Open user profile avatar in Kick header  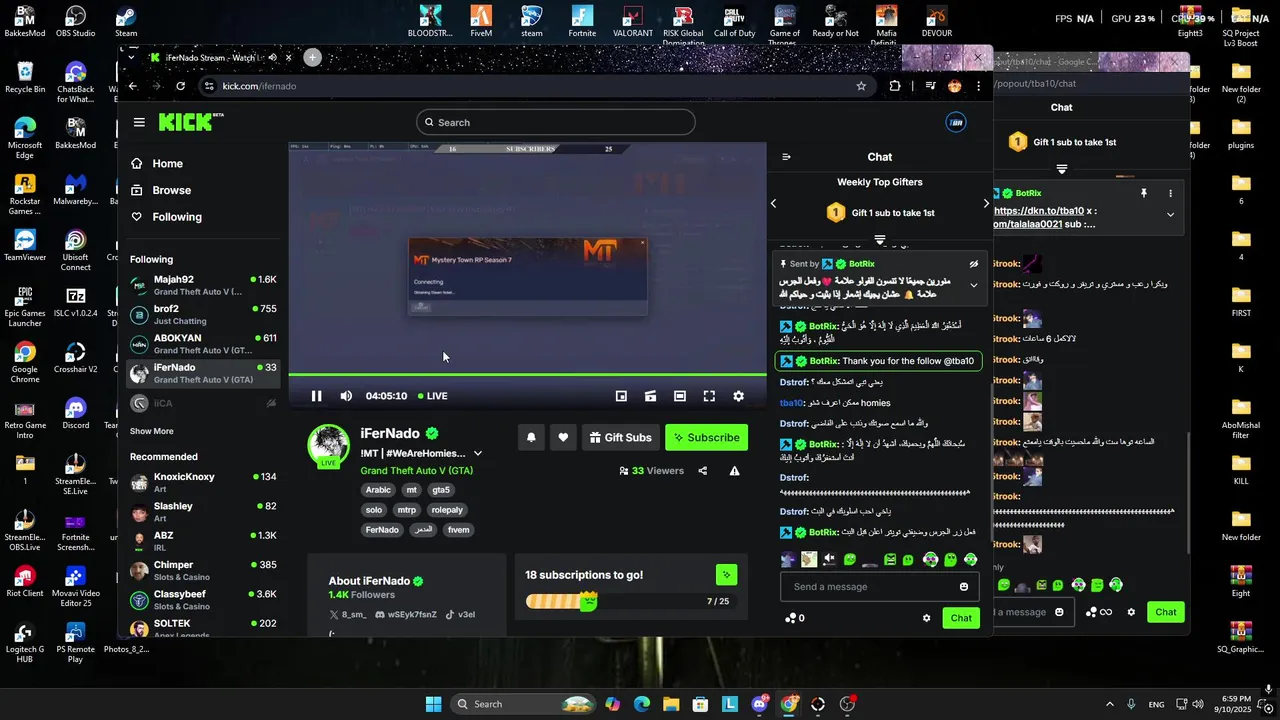(956, 122)
